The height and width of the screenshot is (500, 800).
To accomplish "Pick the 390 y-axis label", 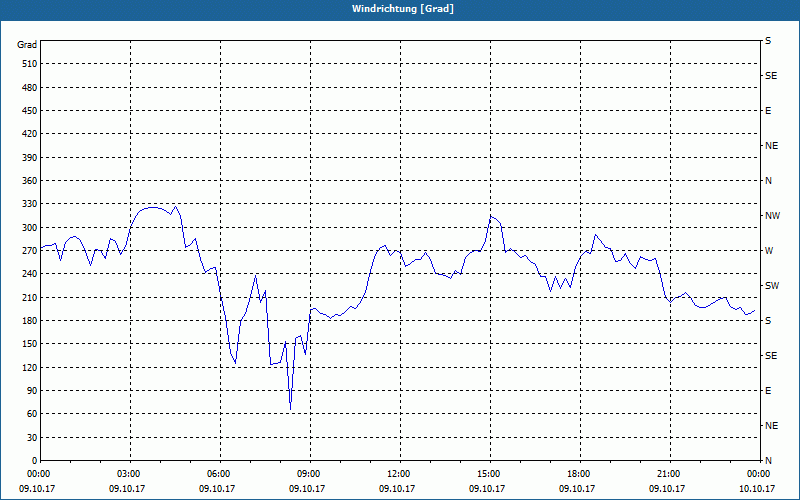I will 30,158.
